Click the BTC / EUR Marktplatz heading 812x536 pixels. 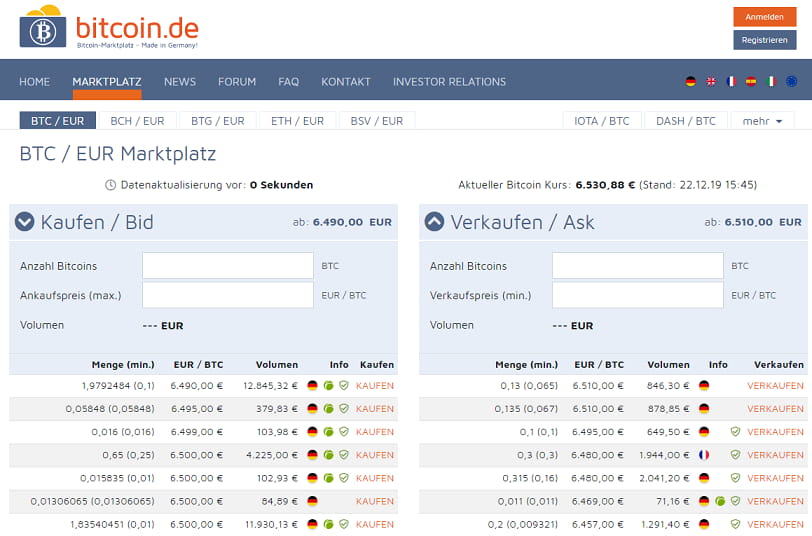coord(118,154)
